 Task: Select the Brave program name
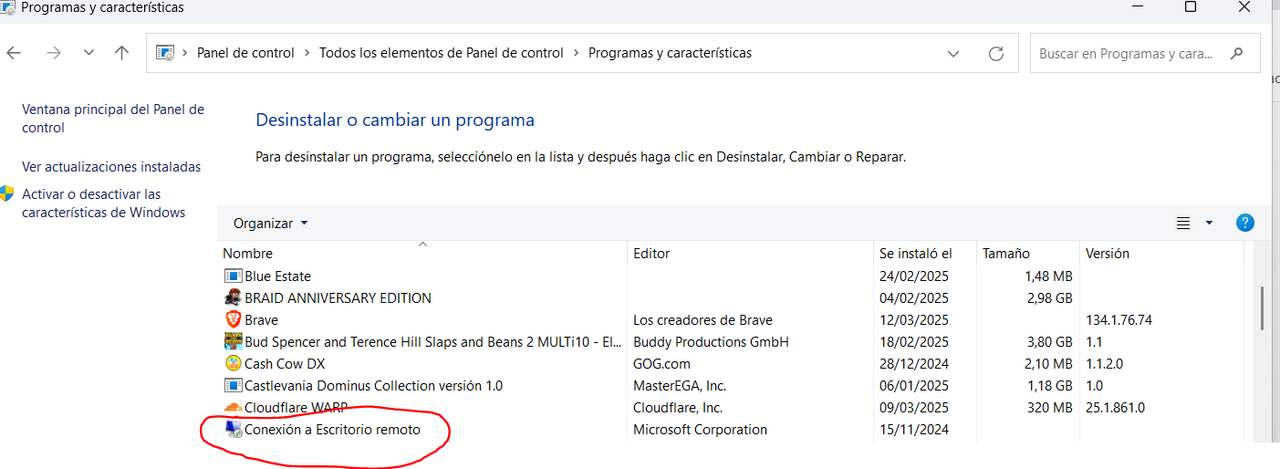coord(262,320)
